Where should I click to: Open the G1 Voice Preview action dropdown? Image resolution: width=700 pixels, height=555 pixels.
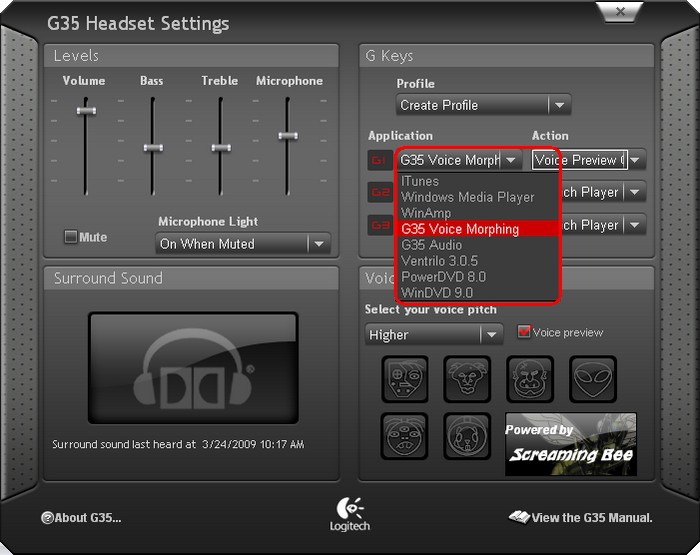coord(635,160)
